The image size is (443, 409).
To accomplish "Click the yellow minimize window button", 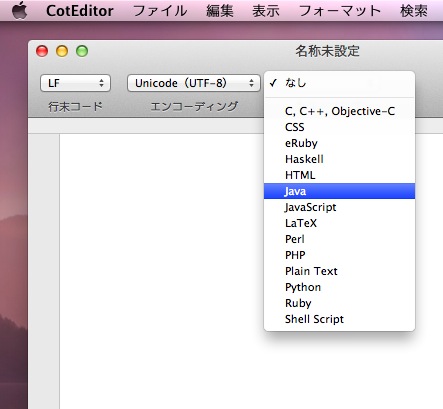I will click(62, 51).
